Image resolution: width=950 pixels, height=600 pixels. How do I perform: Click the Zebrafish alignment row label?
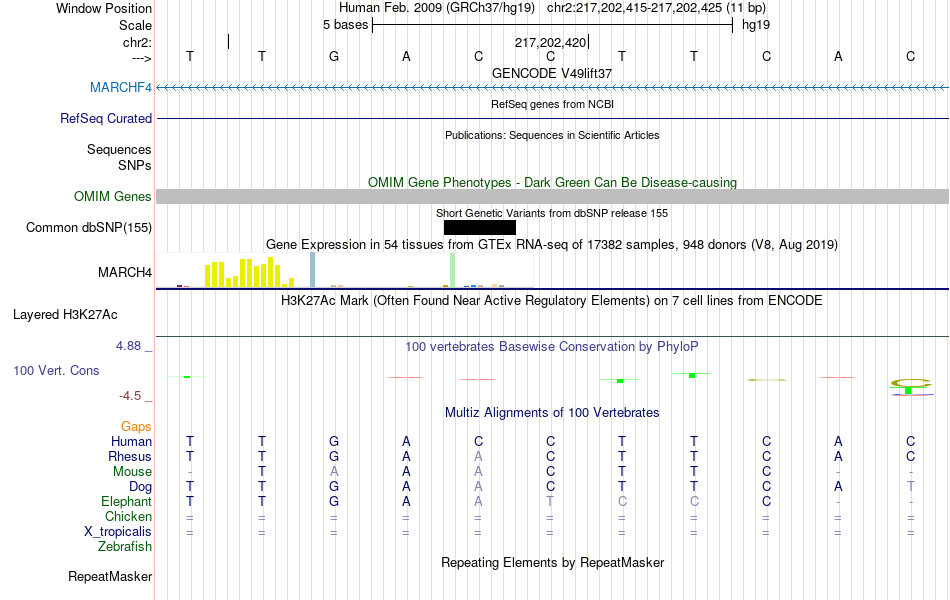click(x=125, y=547)
